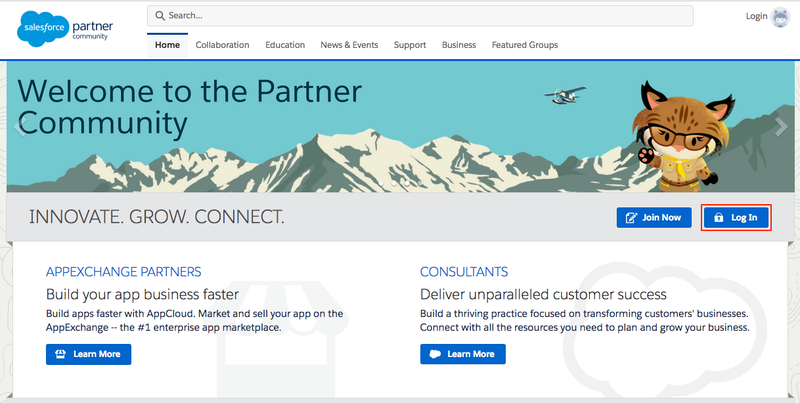Open the APPEXCHANGE PARTNERS heading link
Screen dimensions: 800x403
click(x=123, y=272)
